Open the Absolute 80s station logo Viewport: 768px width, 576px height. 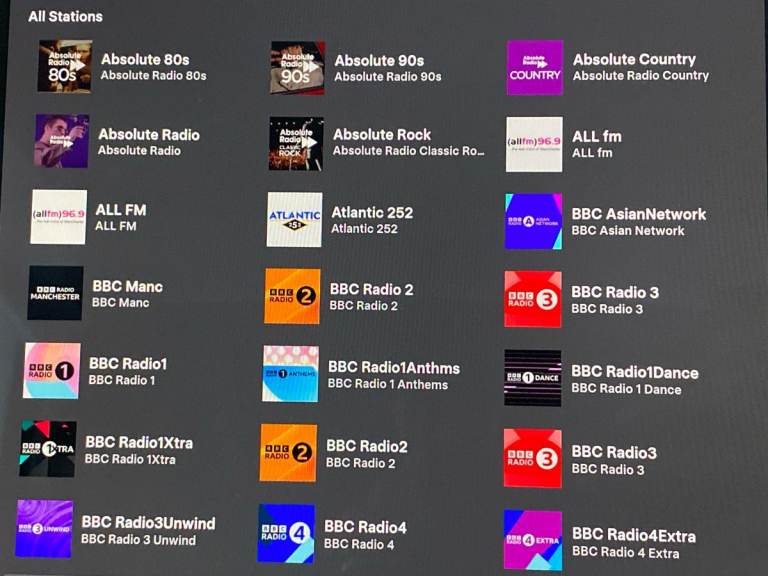click(65, 66)
